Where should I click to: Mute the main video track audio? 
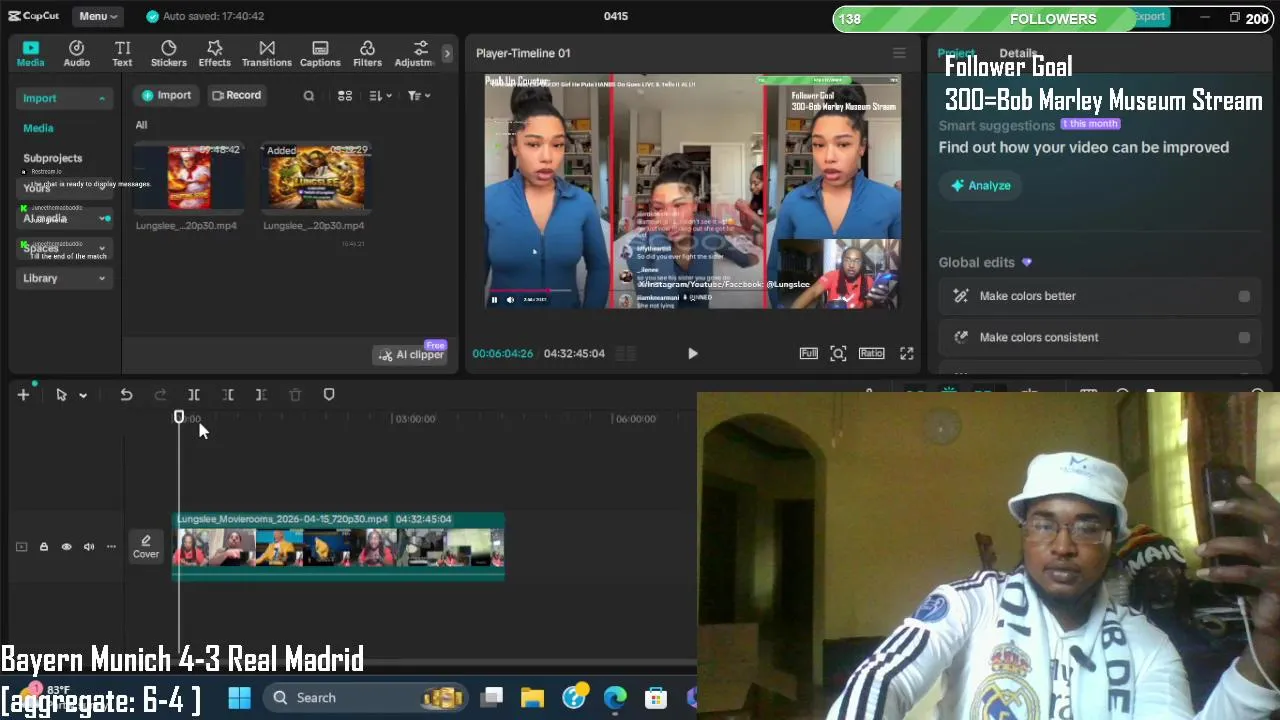[x=89, y=547]
